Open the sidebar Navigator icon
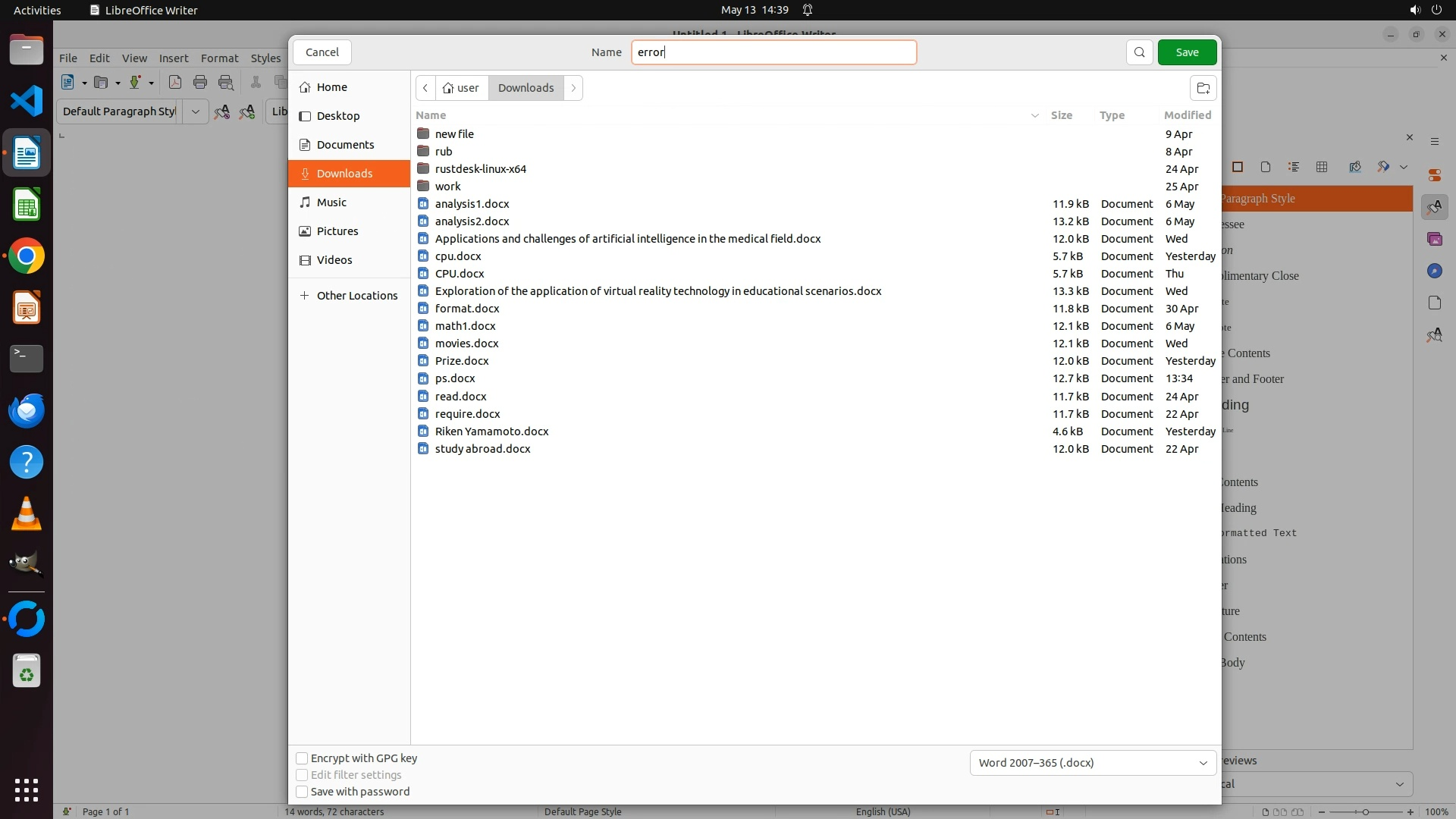Screen dimensions: 1456x819 coord(1434,271)
